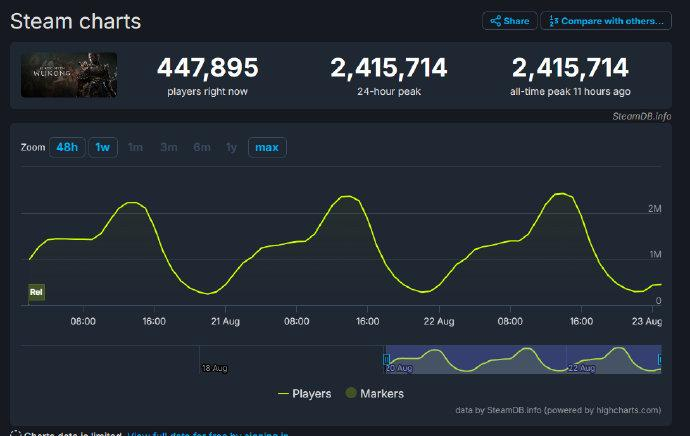Screen dimensions: 690x436
Task: Click the Share button
Action: [509, 20]
